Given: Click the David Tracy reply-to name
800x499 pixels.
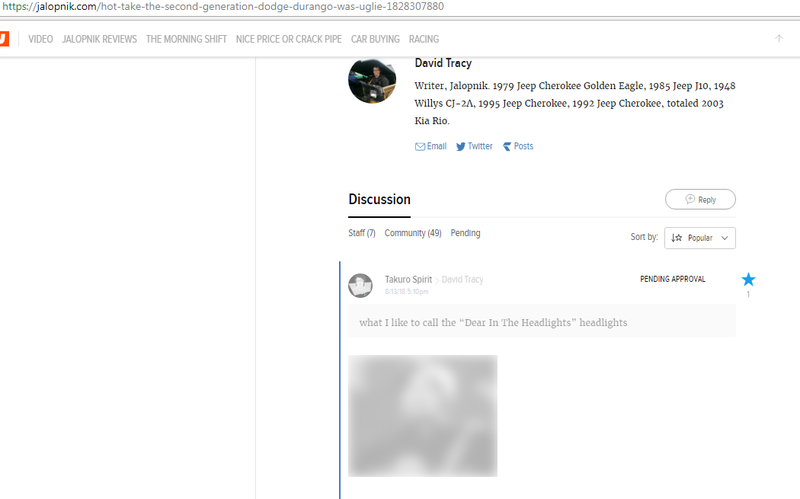Looking at the screenshot, I should pos(462,280).
